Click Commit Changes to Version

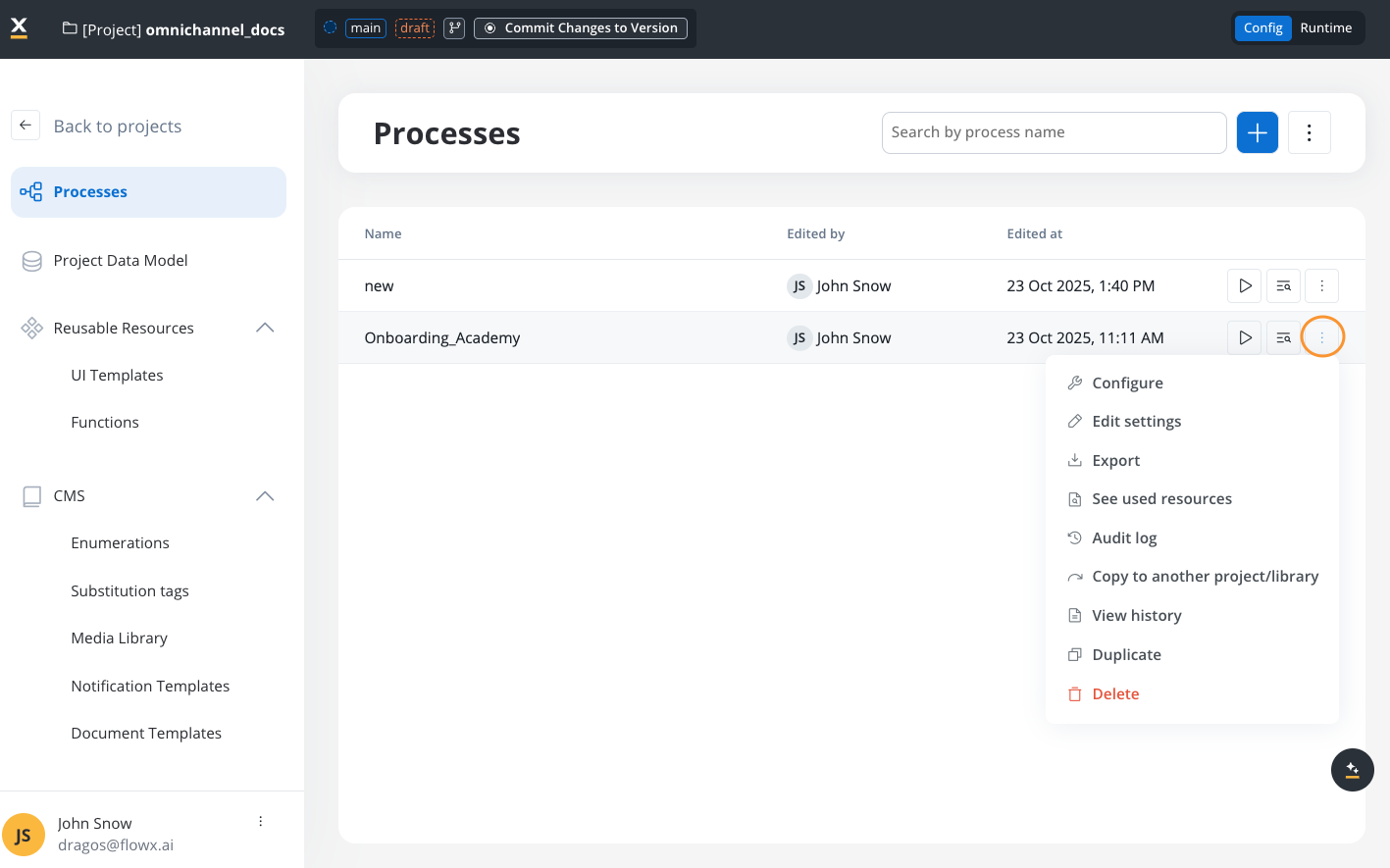pyautogui.click(x=580, y=27)
